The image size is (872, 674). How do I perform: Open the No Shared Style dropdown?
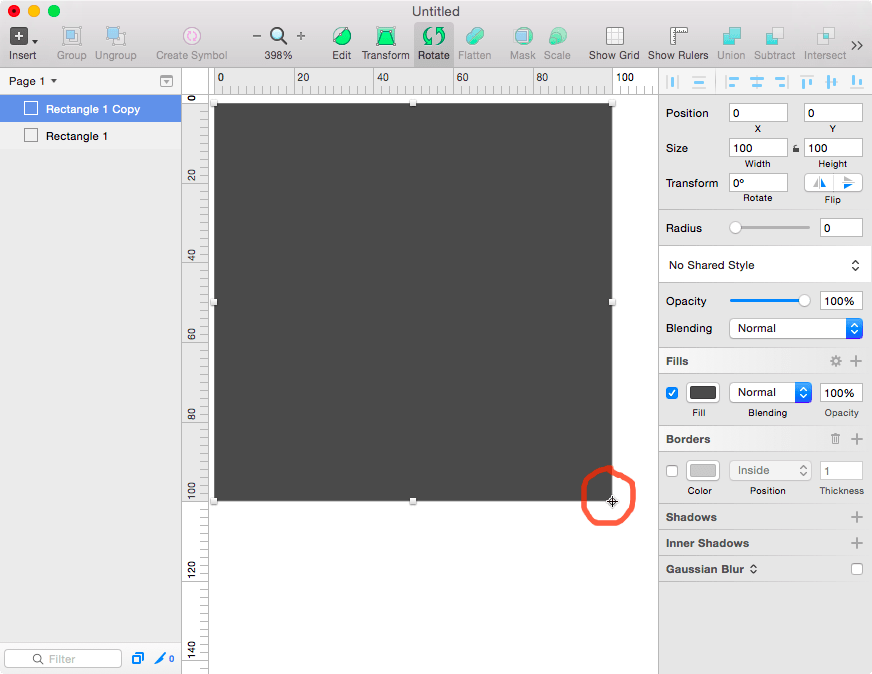pos(764,265)
